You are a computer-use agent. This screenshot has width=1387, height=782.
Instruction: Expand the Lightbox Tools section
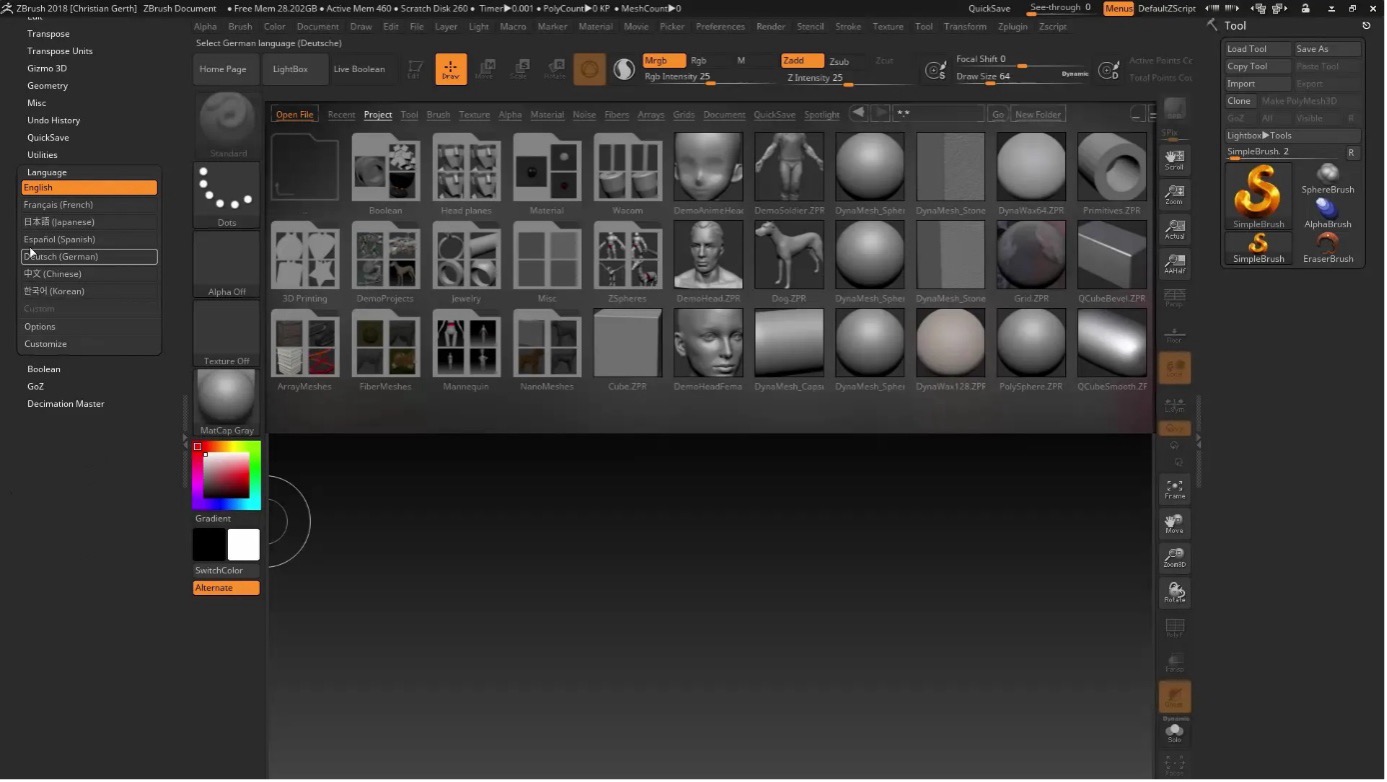[x=1293, y=135]
